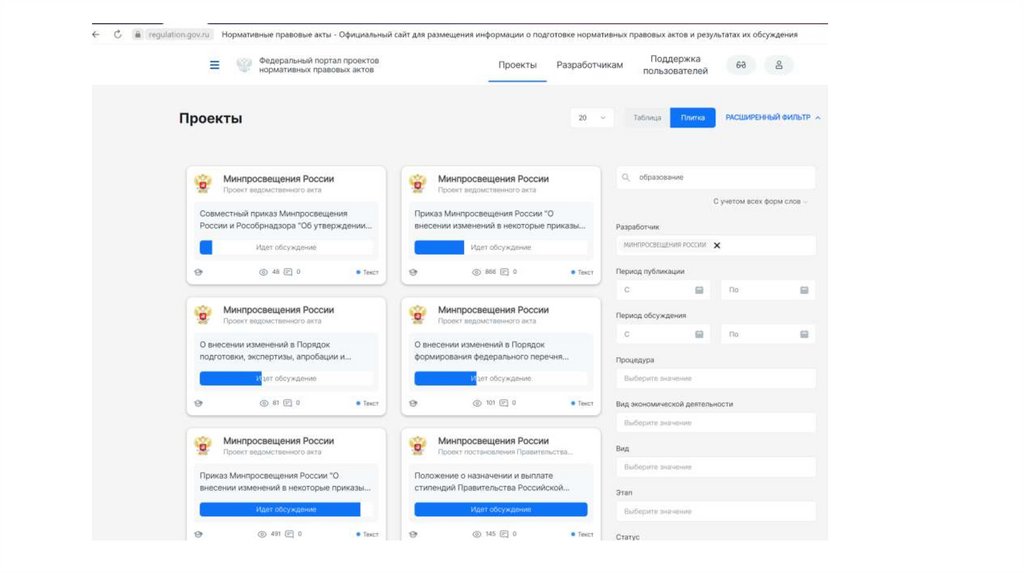The height and width of the screenshot is (574, 1024).
Task: Open the Процедура dropdown
Action: click(x=715, y=379)
